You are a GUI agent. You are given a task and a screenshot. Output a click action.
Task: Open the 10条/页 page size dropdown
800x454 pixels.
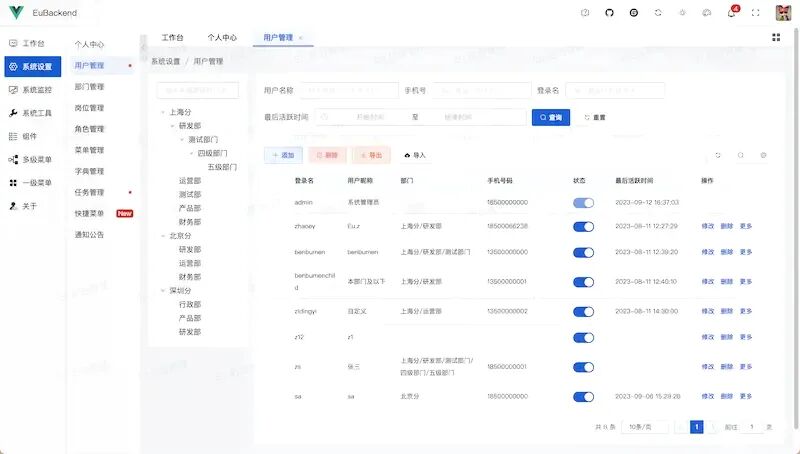pyautogui.click(x=644, y=427)
